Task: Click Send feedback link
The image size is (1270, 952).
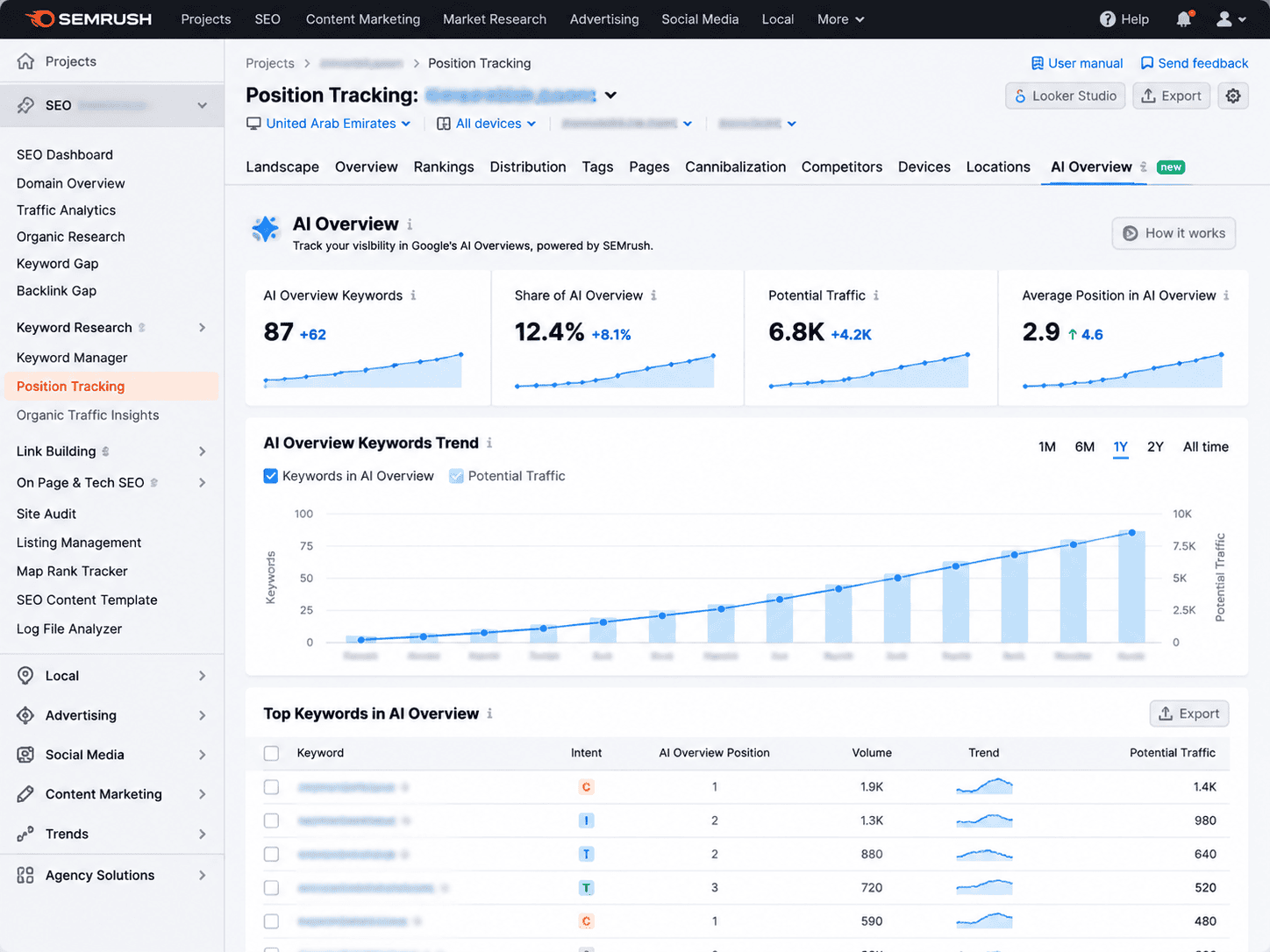Action: click(1195, 63)
